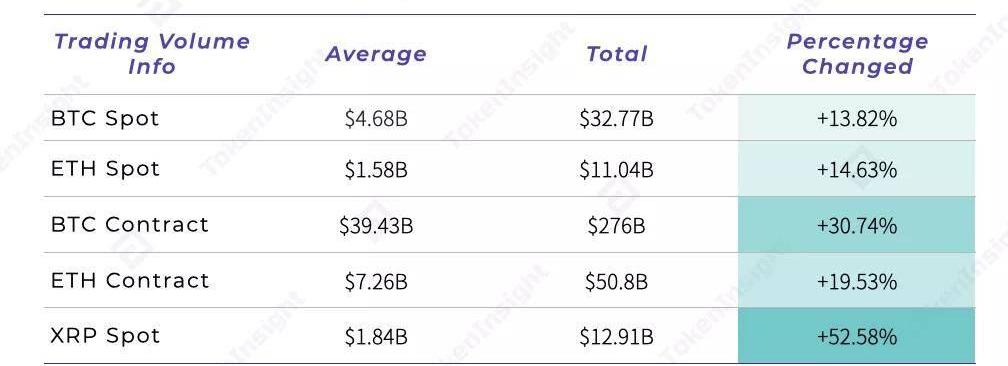1008x366 pixels.
Task: Click the +13.82% percentage cell
Action: [x=857, y=118]
